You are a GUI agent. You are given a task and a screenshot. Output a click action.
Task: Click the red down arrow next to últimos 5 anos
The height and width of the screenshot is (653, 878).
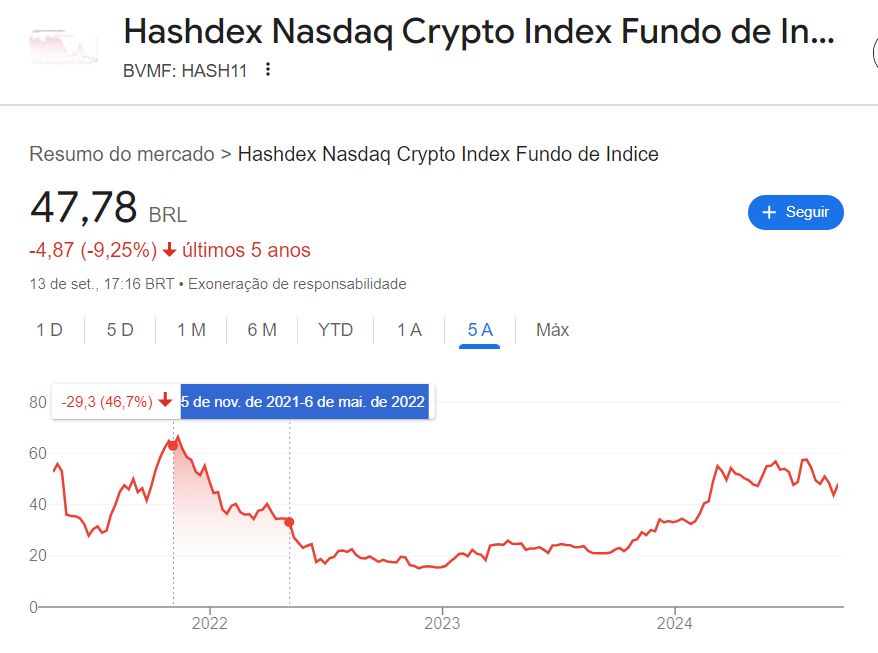click(169, 250)
